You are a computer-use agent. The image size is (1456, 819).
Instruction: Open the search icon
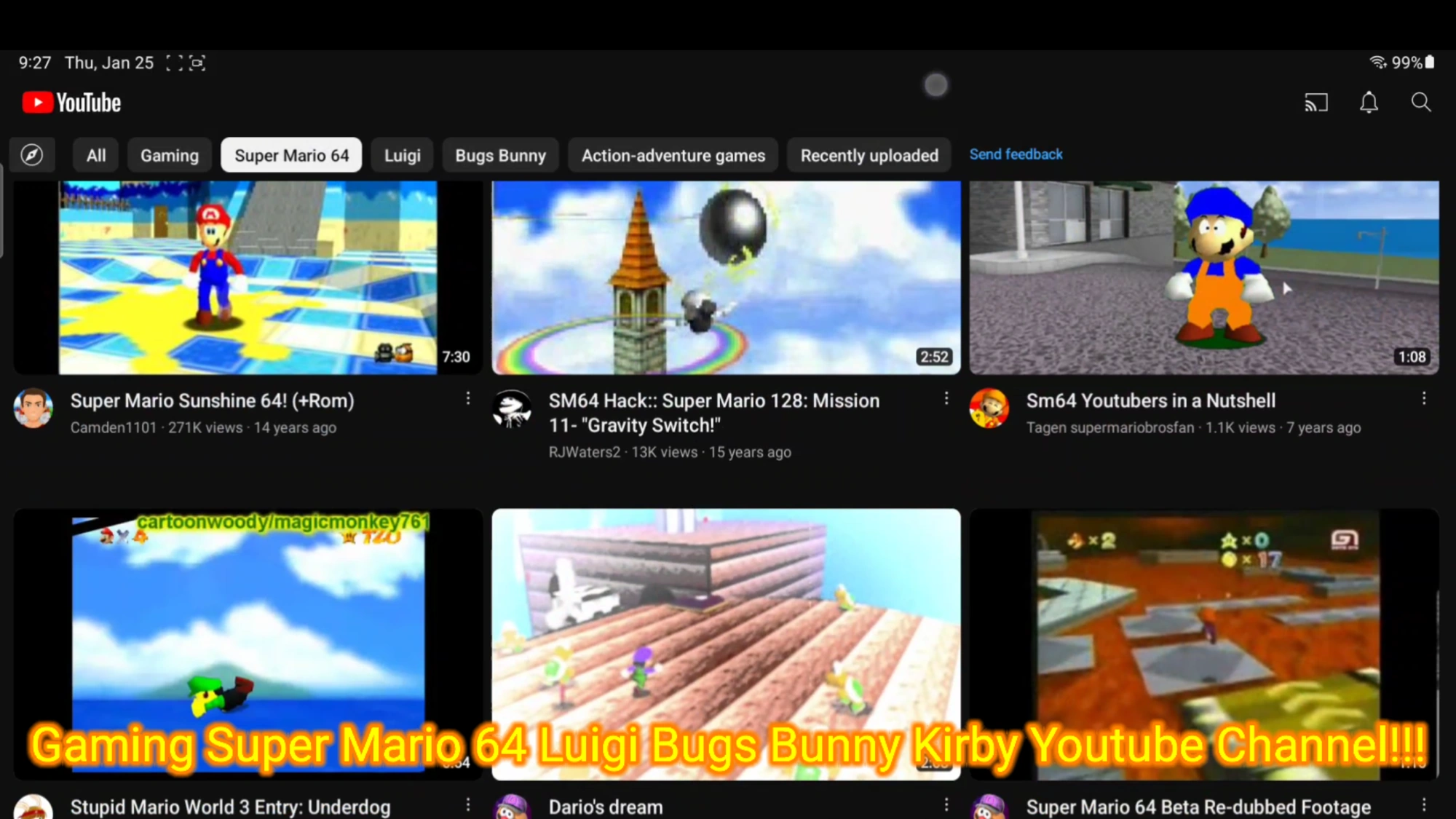(1420, 103)
